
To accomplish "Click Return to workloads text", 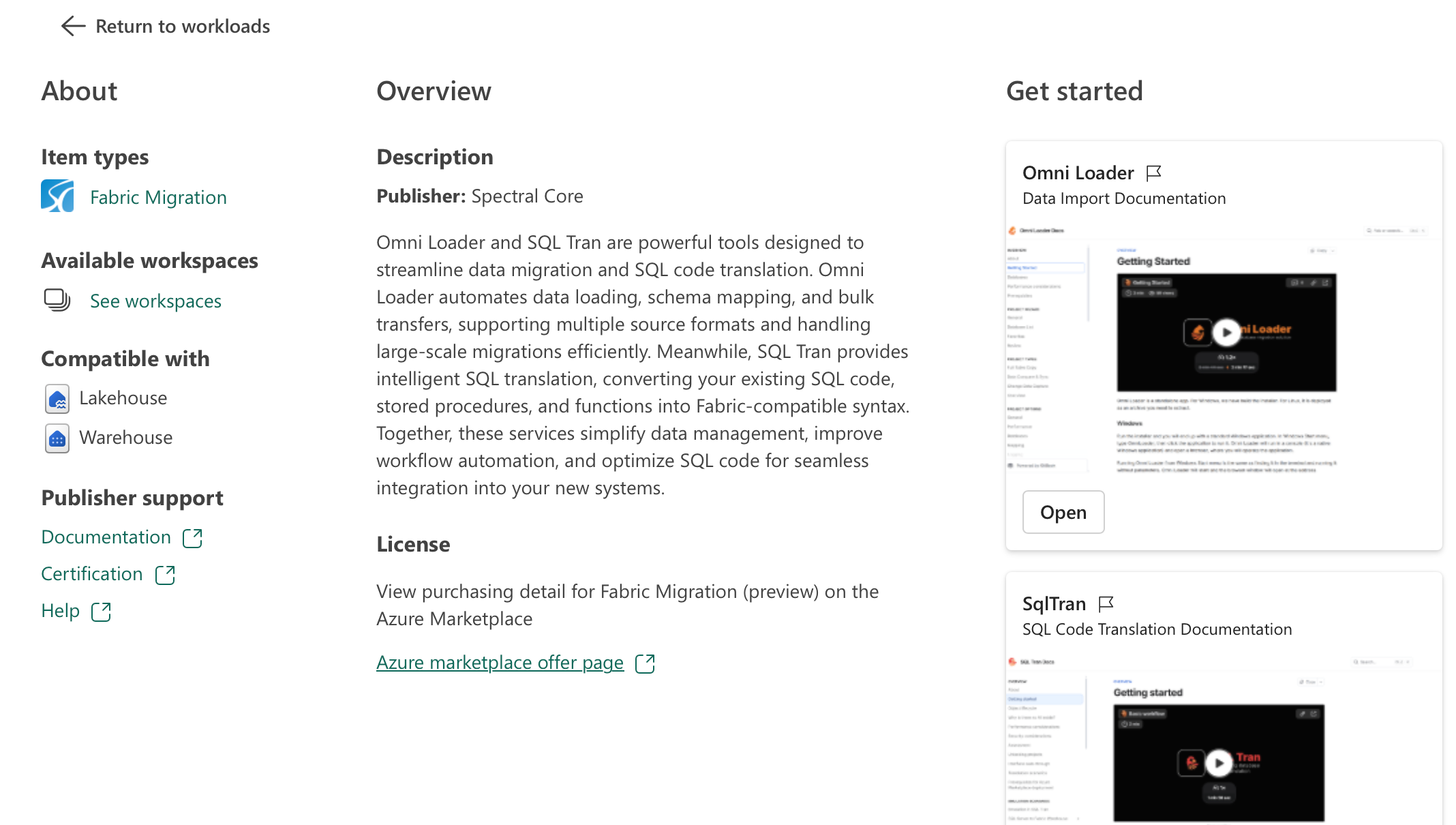I will coord(183,26).
